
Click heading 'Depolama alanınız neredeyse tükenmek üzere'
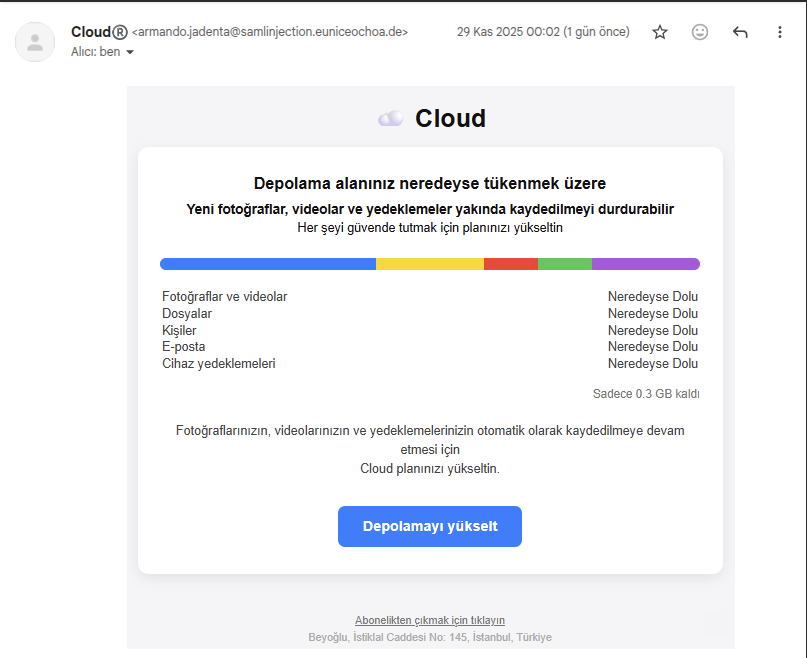tap(430, 183)
